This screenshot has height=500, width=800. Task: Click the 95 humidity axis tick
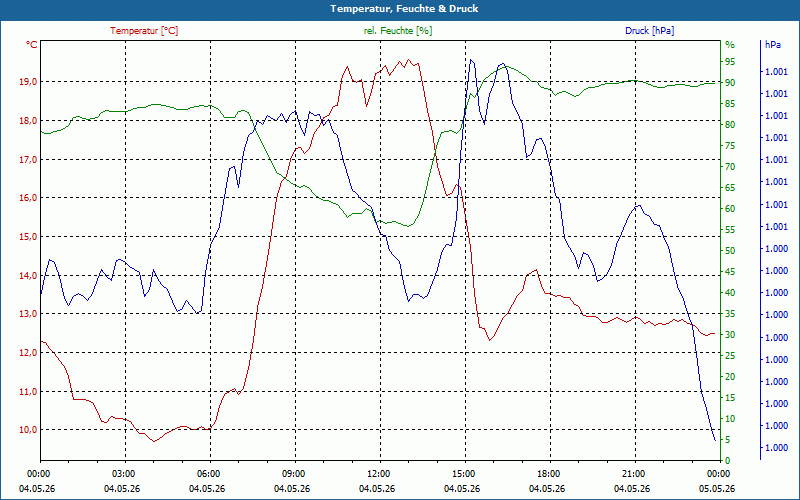click(x=730, y=62)
